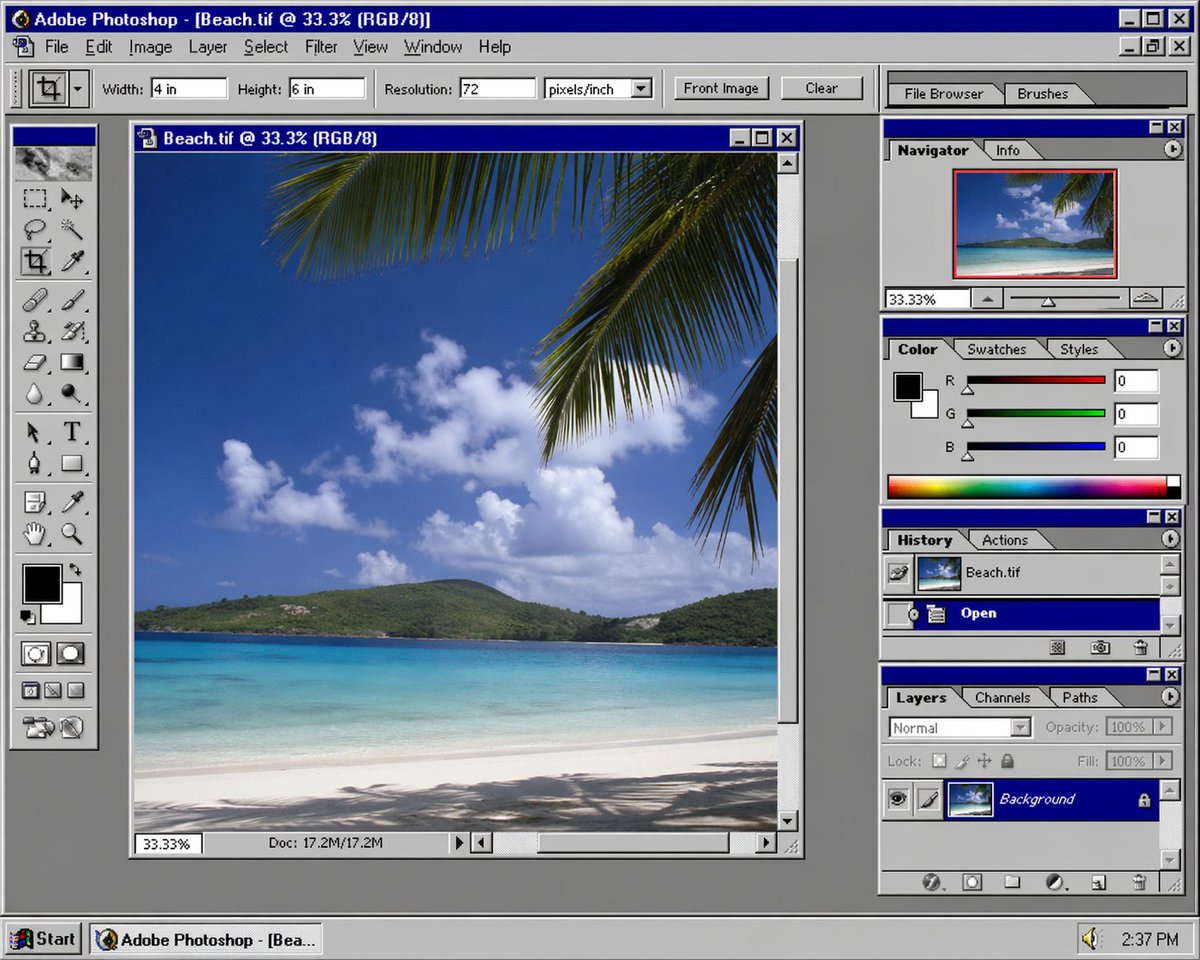Image resolution: width=1200 pixels, height=960 pixels.
Task: Hide the Background layer visibility
Action: point(898,799)
